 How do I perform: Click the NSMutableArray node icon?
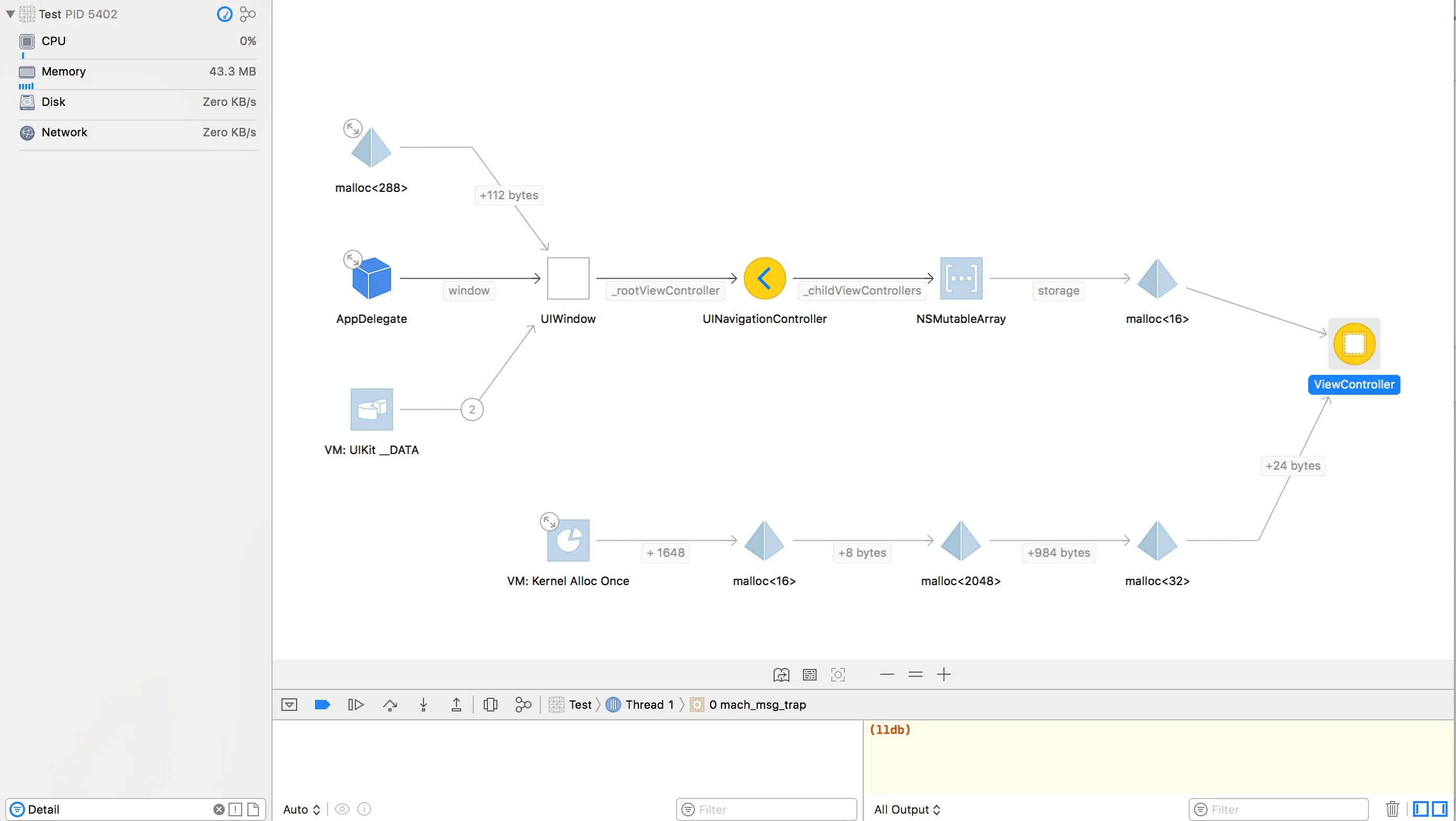click(x=960, y=278)
